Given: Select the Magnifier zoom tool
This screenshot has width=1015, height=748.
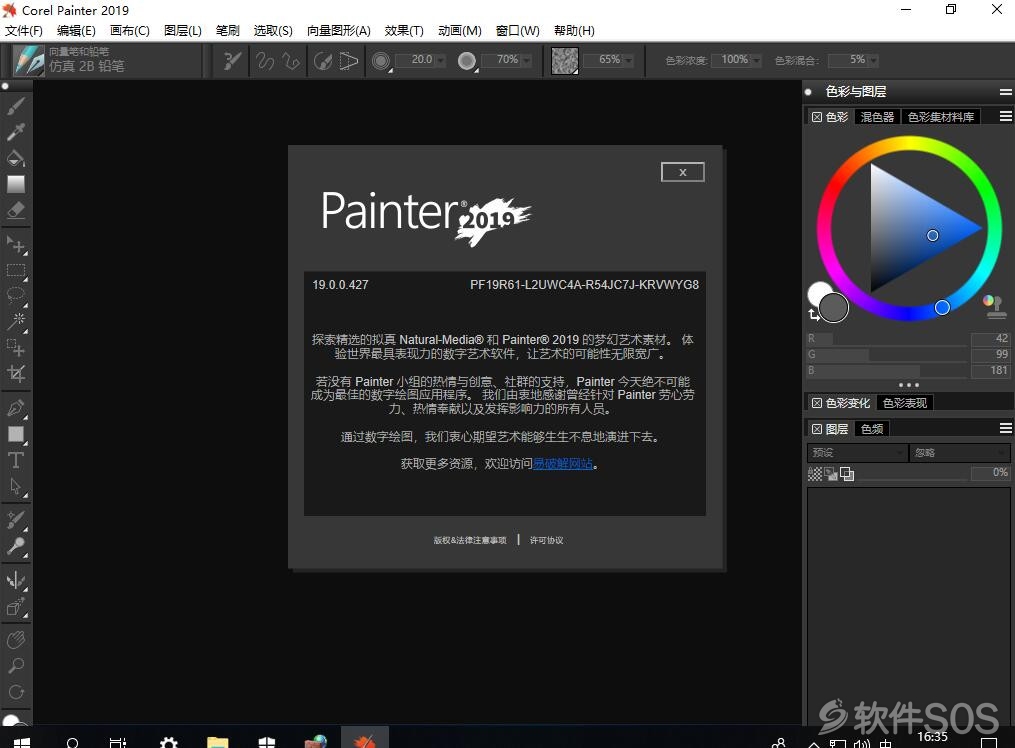Looking at the screenshot, I should pos(16,666).
